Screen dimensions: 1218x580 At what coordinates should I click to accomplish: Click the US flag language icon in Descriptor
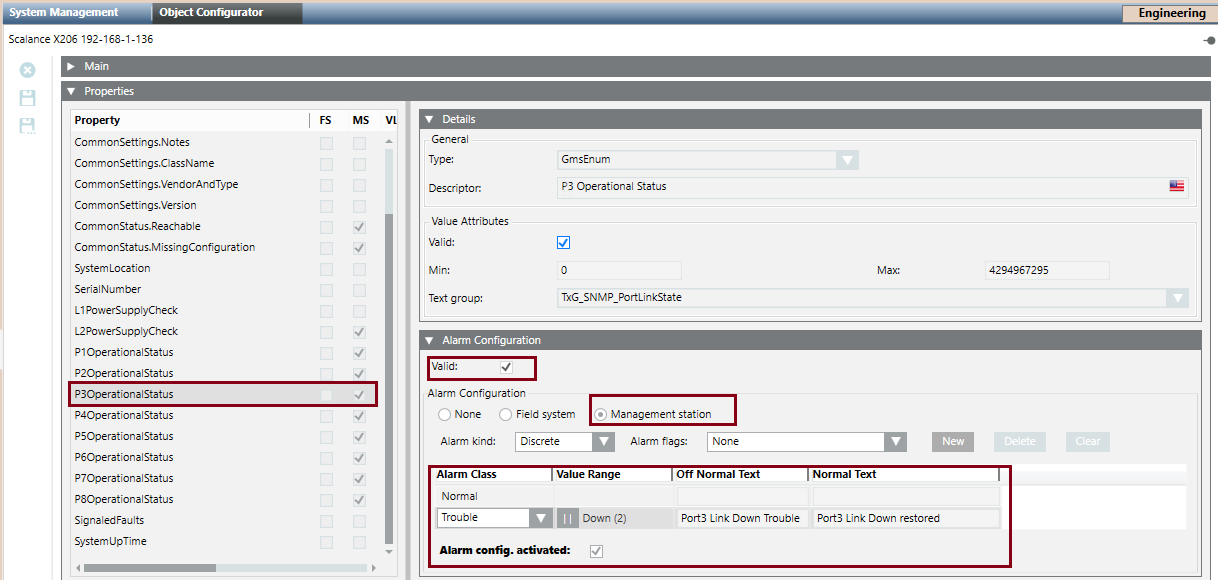point(1177,186)
